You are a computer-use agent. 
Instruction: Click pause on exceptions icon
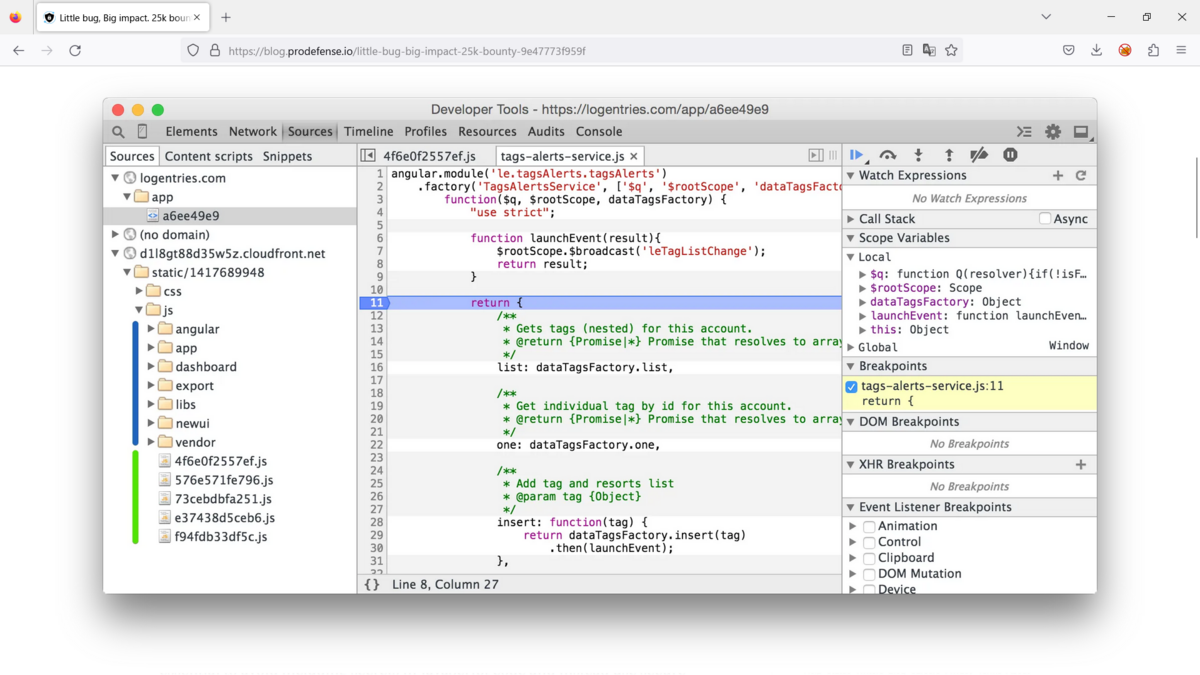pyautogui.click(x=1010, y=155)
